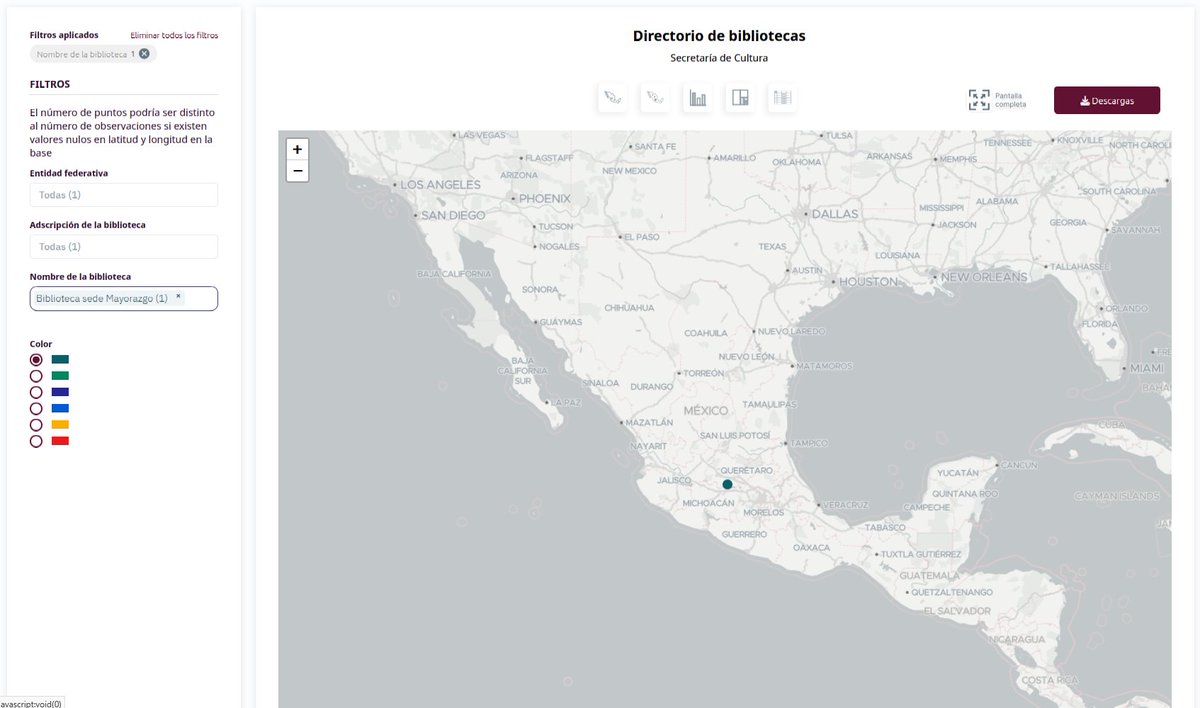Open the Entidad federativa dropdown

coord(123,194)
